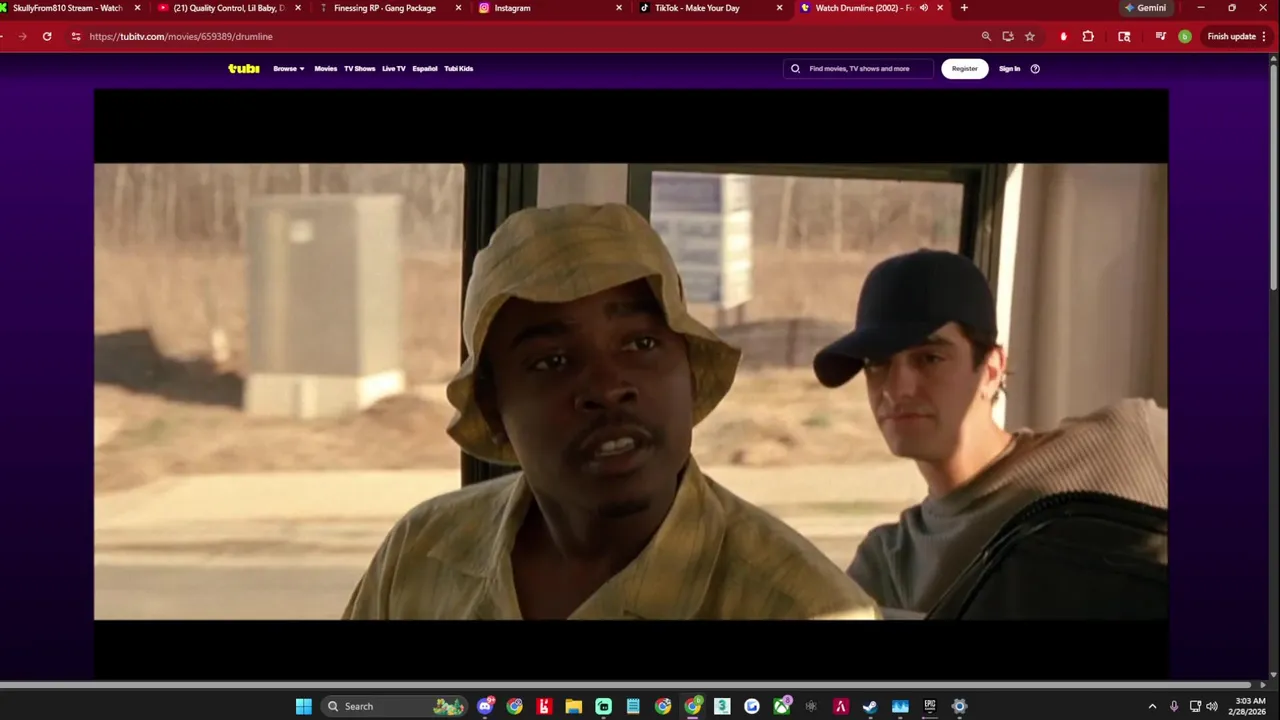Click the Tubi logo
The width and height of the screenshot is (1280, 720).
pyautogui.click(x=243, y=69)
